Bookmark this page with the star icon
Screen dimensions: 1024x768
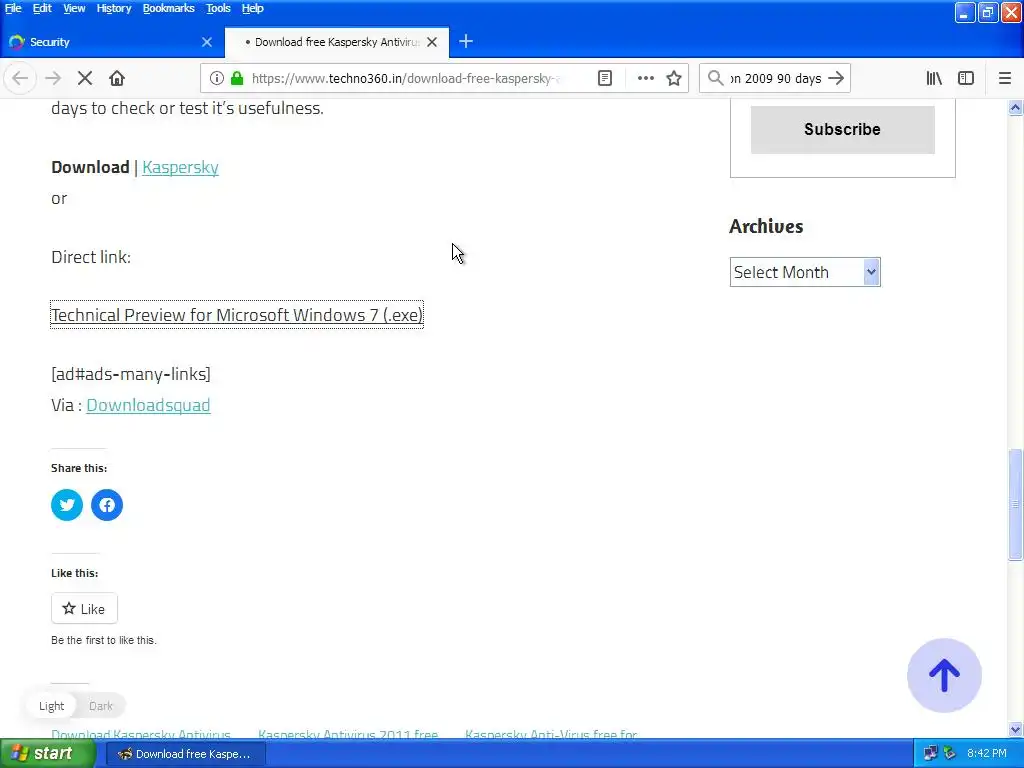(674, 78)
